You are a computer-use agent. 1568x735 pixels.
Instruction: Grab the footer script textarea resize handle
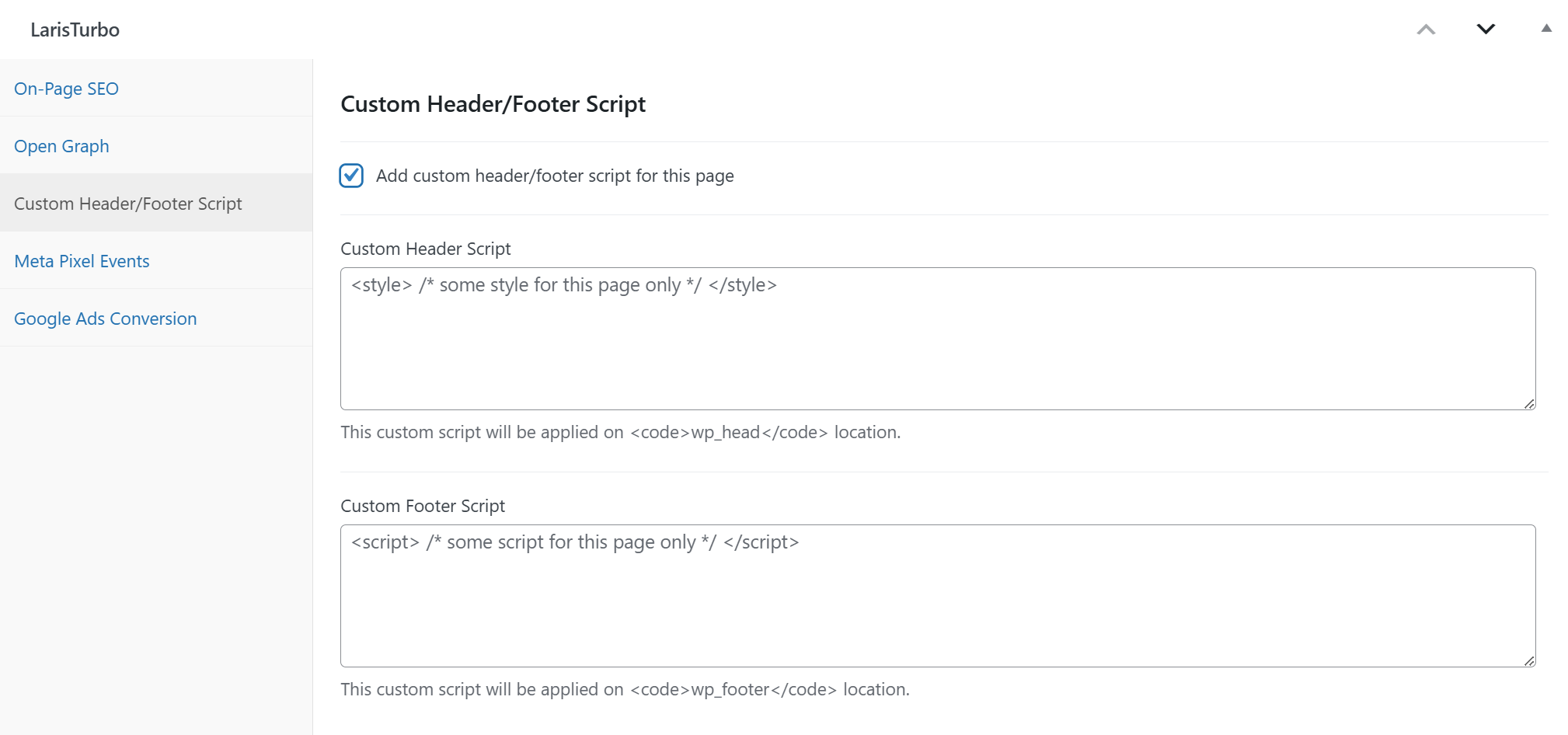tap(1528, 660)
